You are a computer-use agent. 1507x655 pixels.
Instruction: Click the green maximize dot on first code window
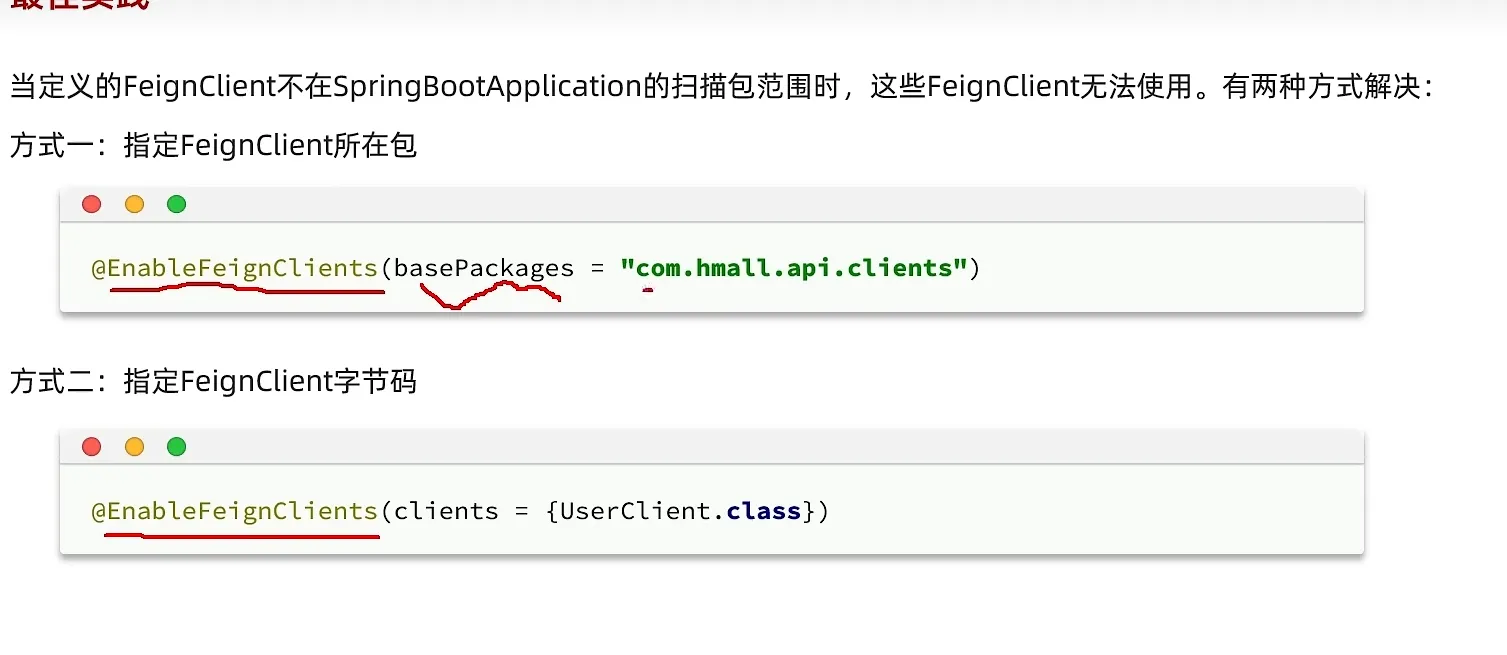176,203
